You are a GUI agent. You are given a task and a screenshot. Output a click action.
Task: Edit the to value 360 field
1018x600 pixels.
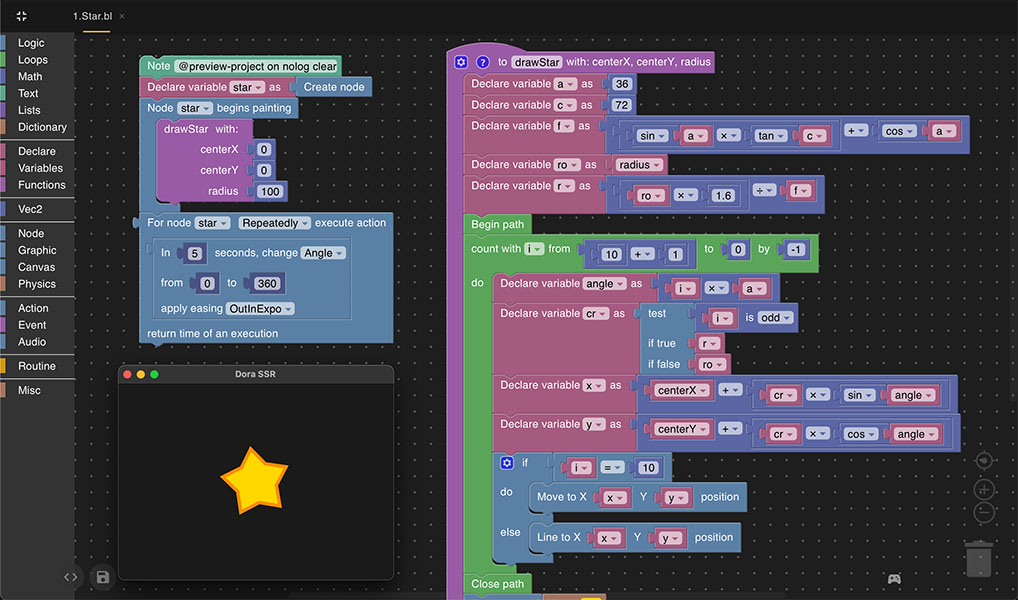(x=267, y=283)
